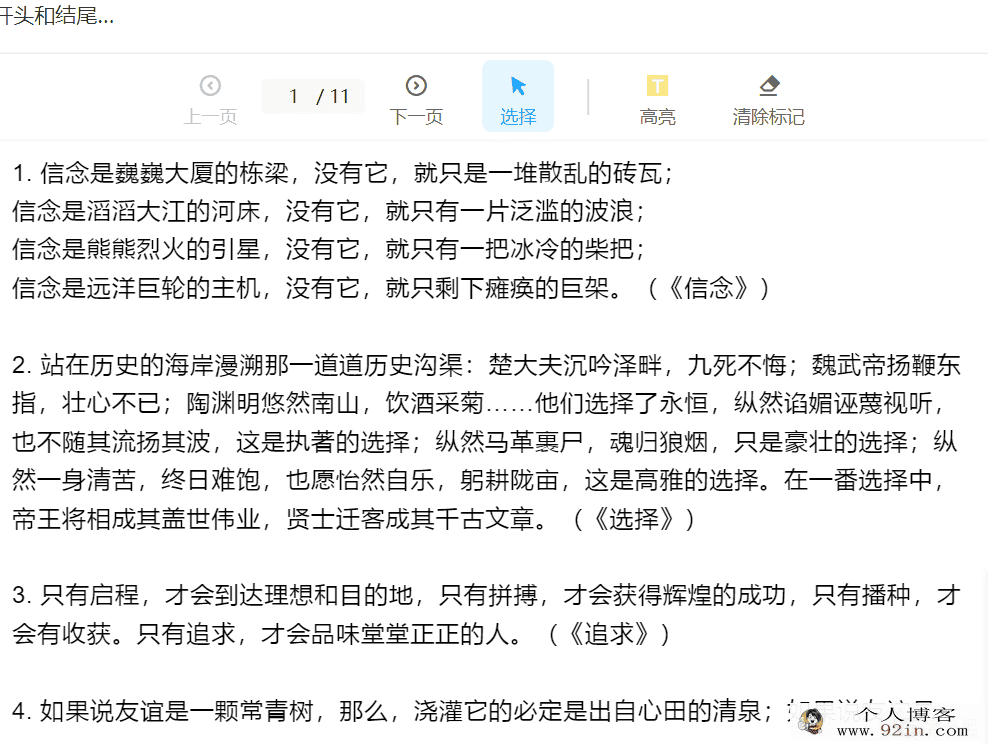The height and width of the screenshot is (744, 988).
Task: Go to the previous page (上一页)
Action: point(210,100)
